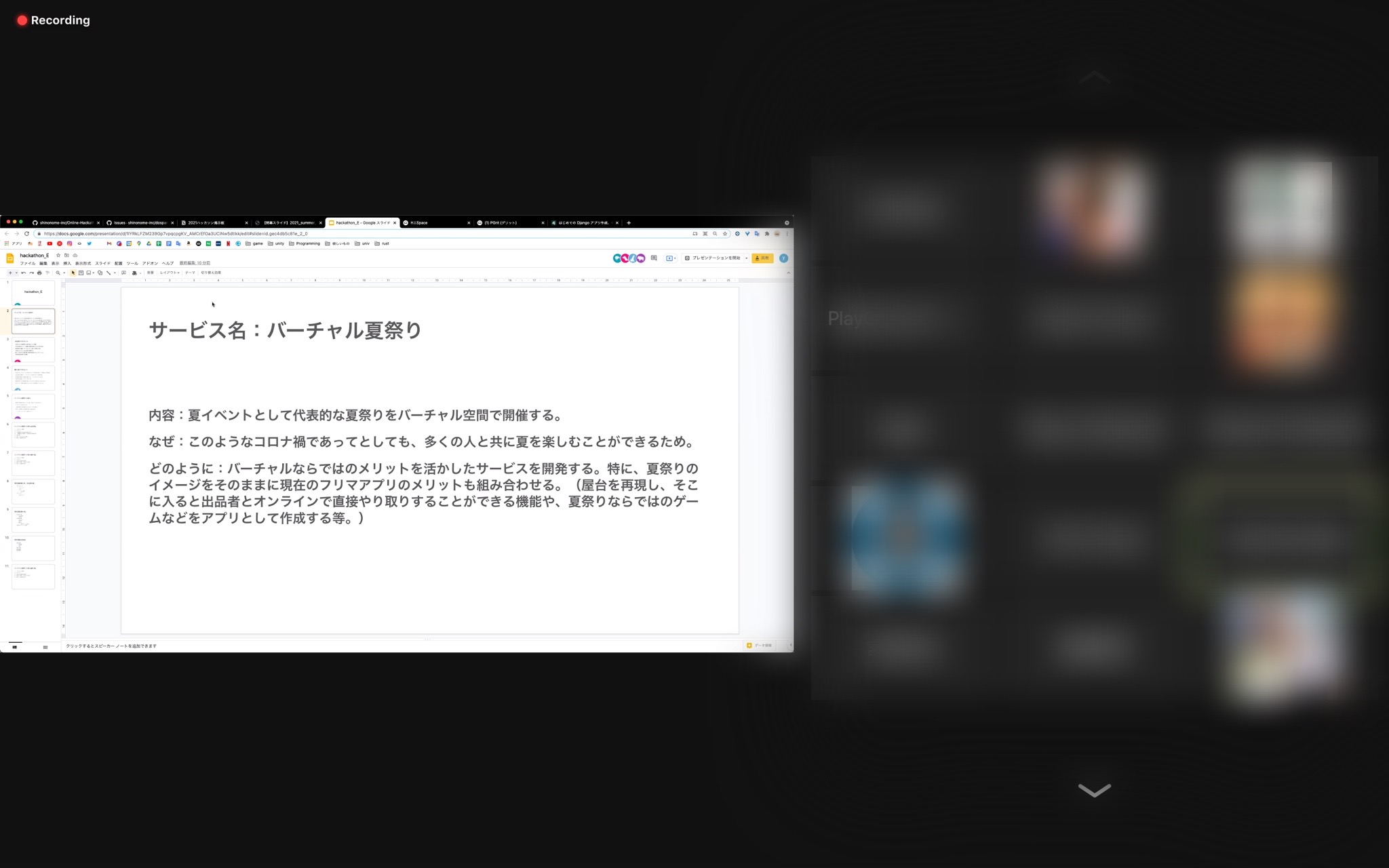Select the text box tool
This screenshot has width=1389, height=868.
81,273
